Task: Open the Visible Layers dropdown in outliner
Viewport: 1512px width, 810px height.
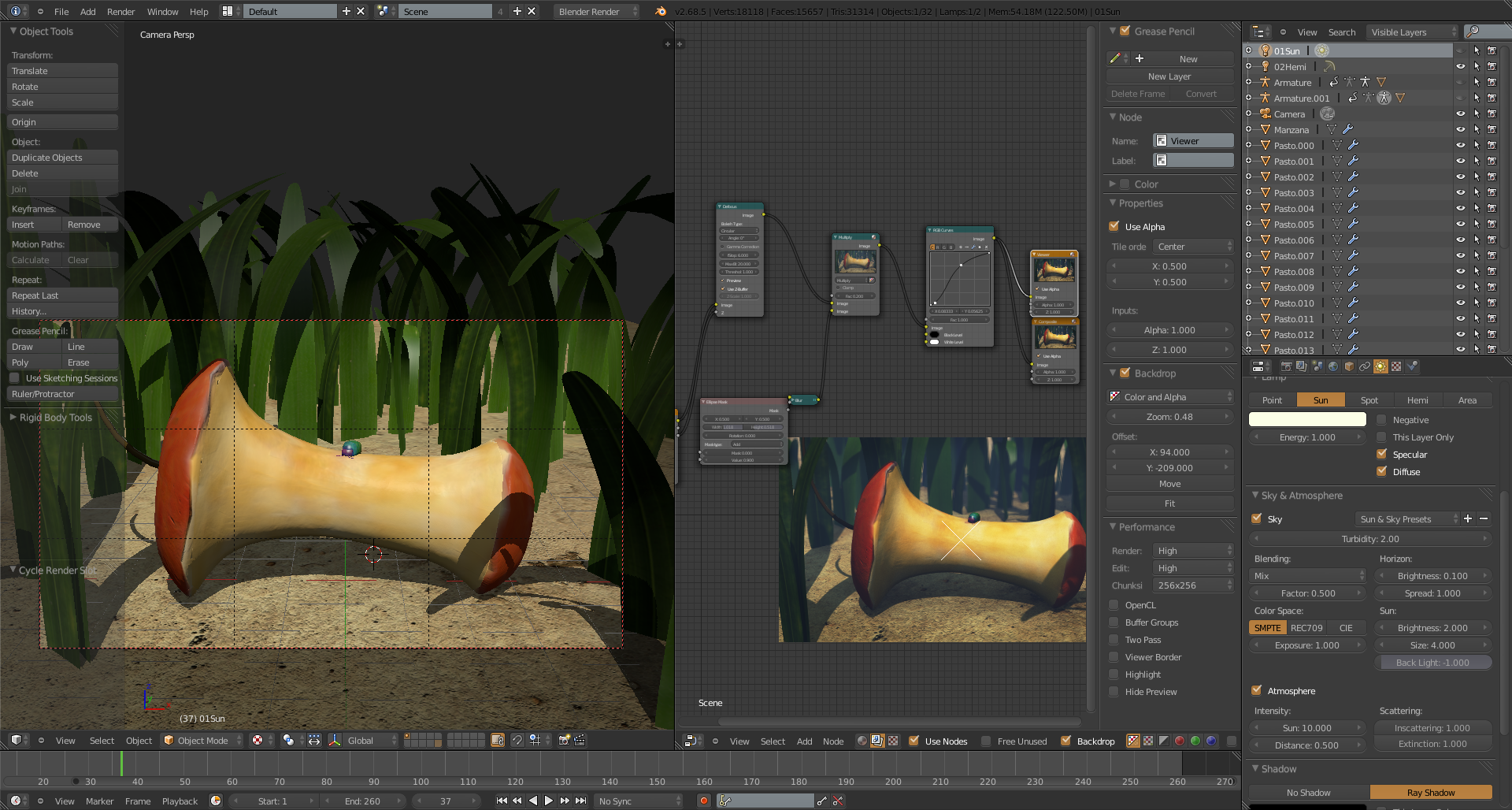Action: click(1413, 32)
